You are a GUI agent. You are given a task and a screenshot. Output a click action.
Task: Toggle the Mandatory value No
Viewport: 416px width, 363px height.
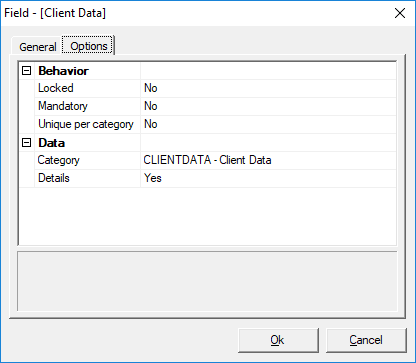coord(269,106)
